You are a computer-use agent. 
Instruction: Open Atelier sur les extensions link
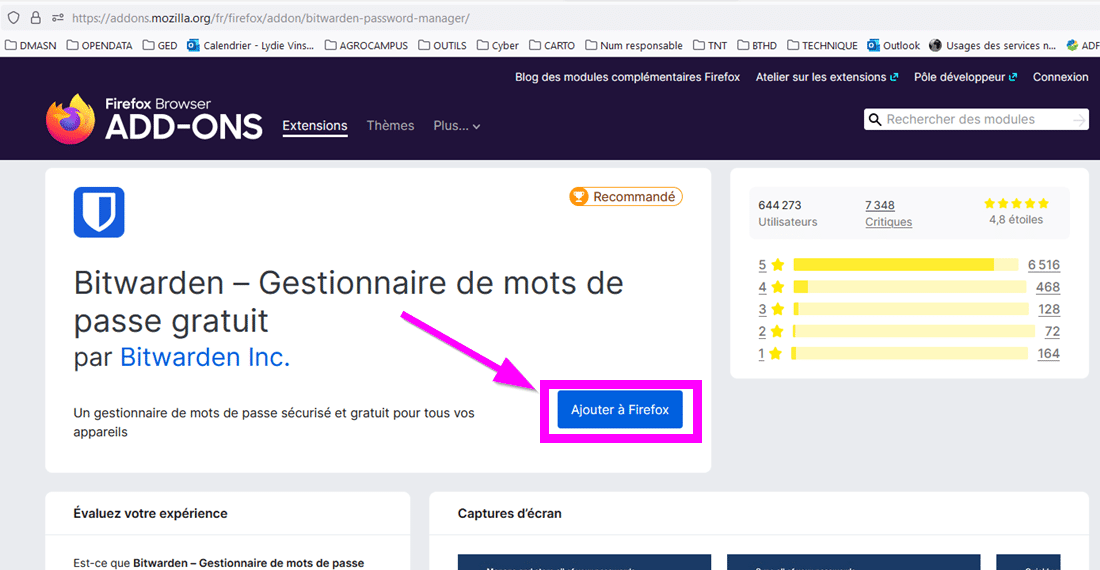point(826,77)
